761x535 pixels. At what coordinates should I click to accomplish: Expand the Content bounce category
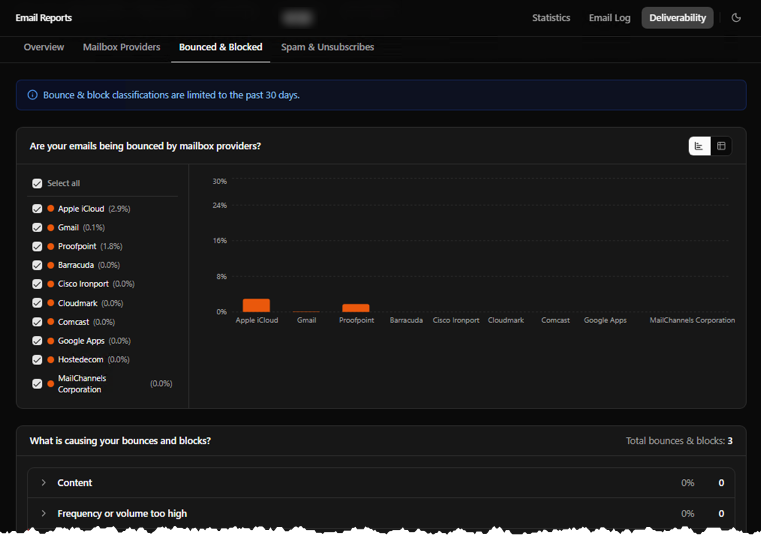pos(381,483)
